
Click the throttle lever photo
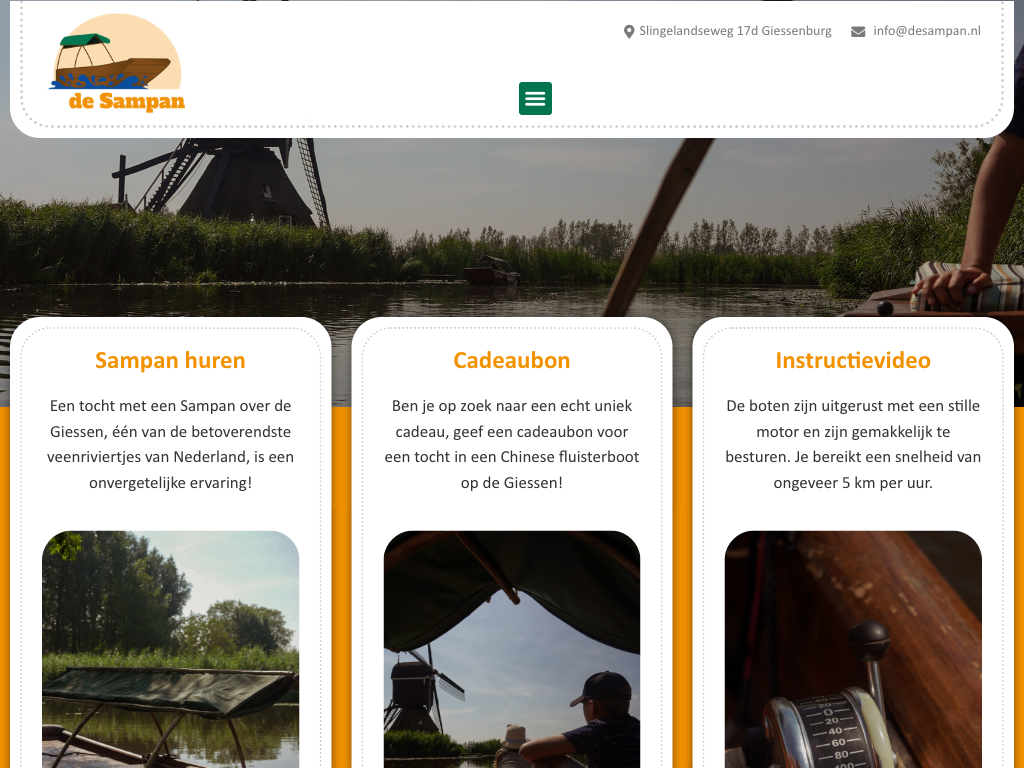pos(853,649)
